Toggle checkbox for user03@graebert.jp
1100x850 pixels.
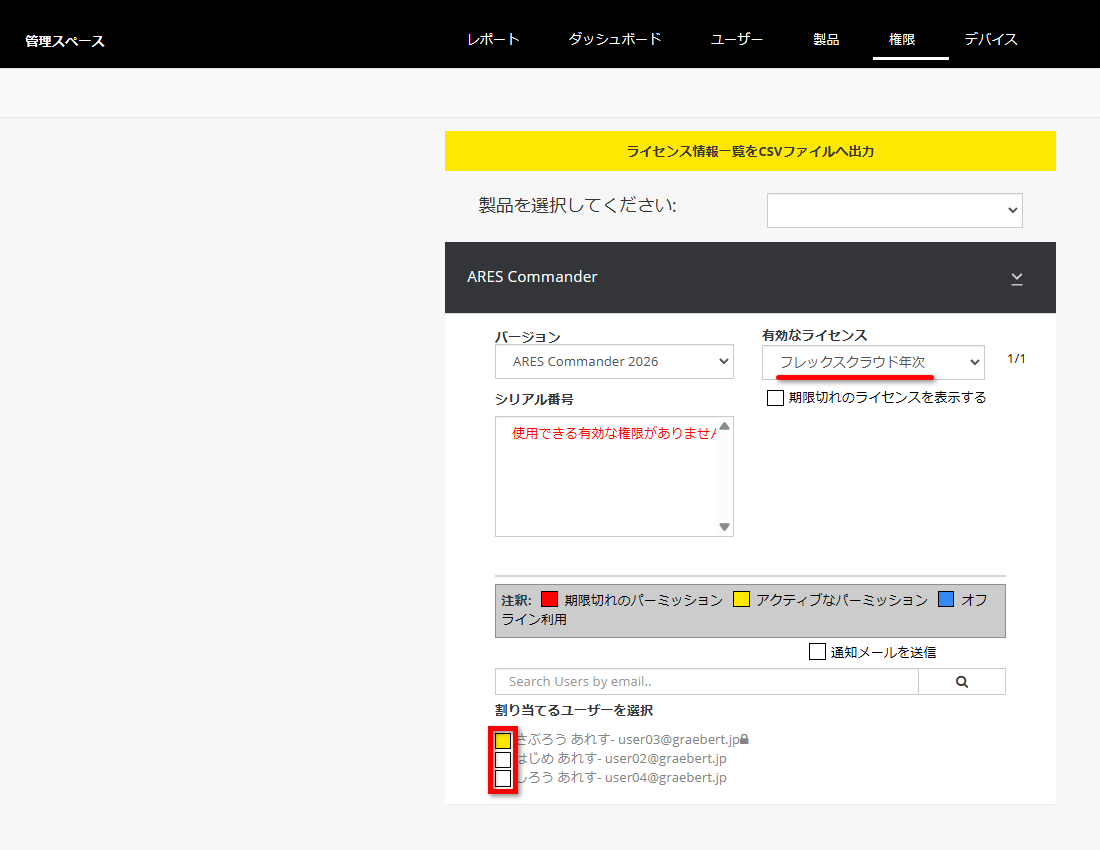click(503, 741)
